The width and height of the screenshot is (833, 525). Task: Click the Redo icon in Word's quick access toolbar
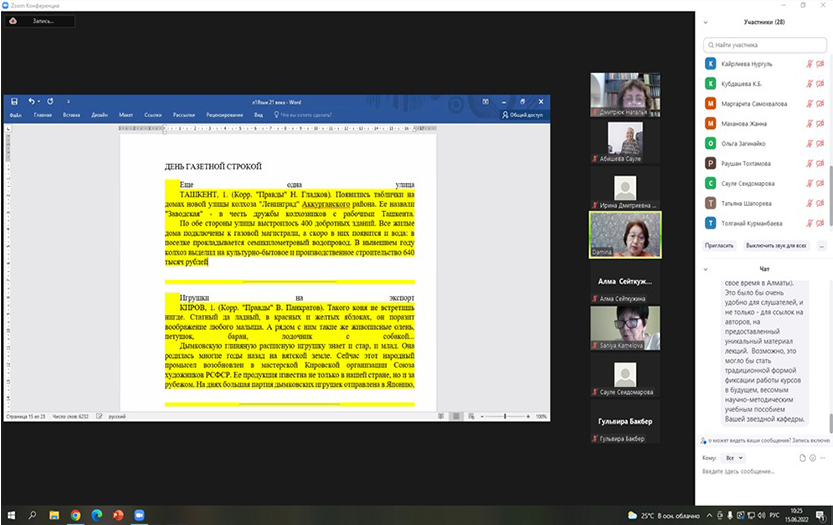(49, 101)
